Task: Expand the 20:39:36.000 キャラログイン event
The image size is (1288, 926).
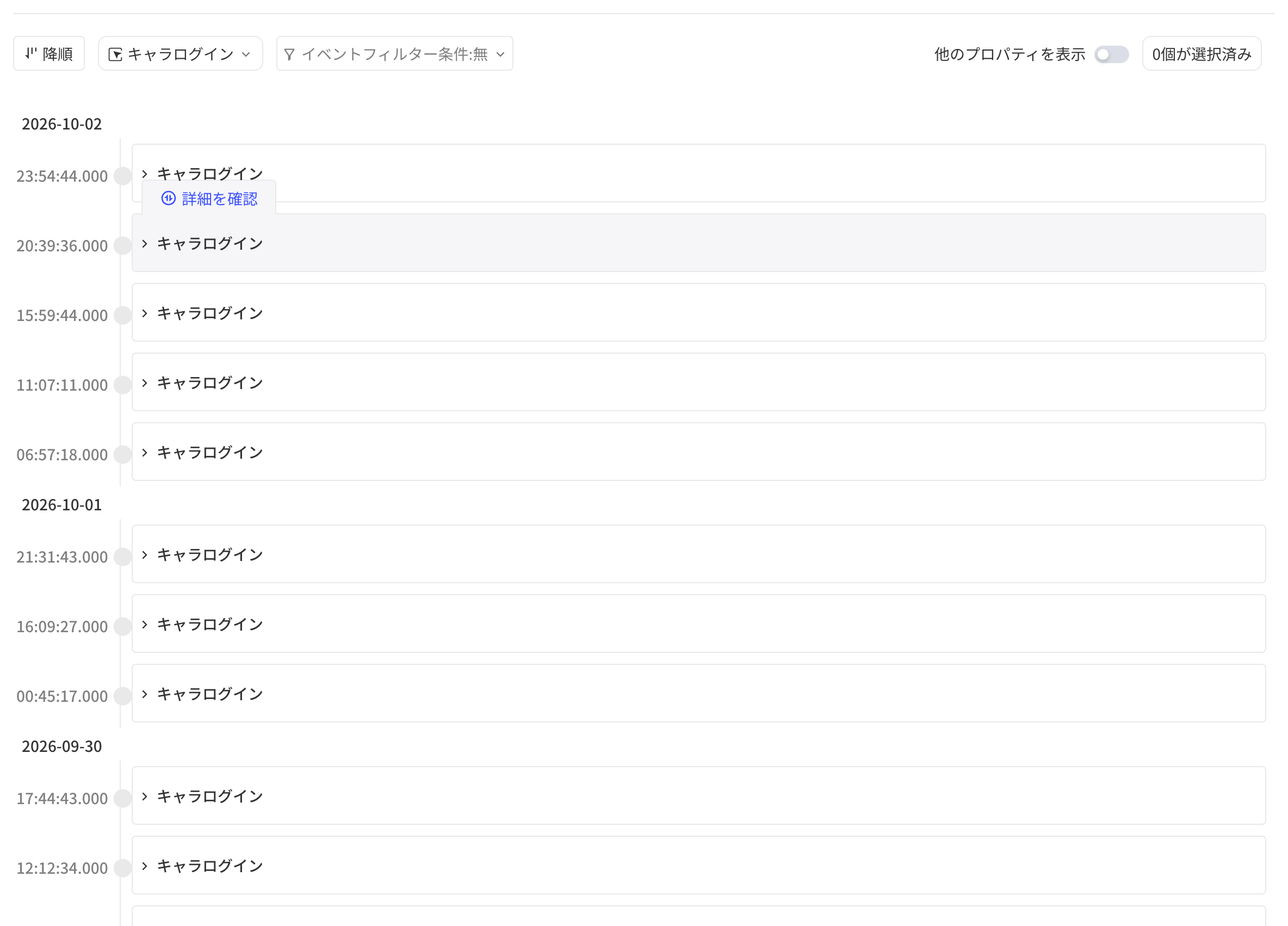Action: 145,244
